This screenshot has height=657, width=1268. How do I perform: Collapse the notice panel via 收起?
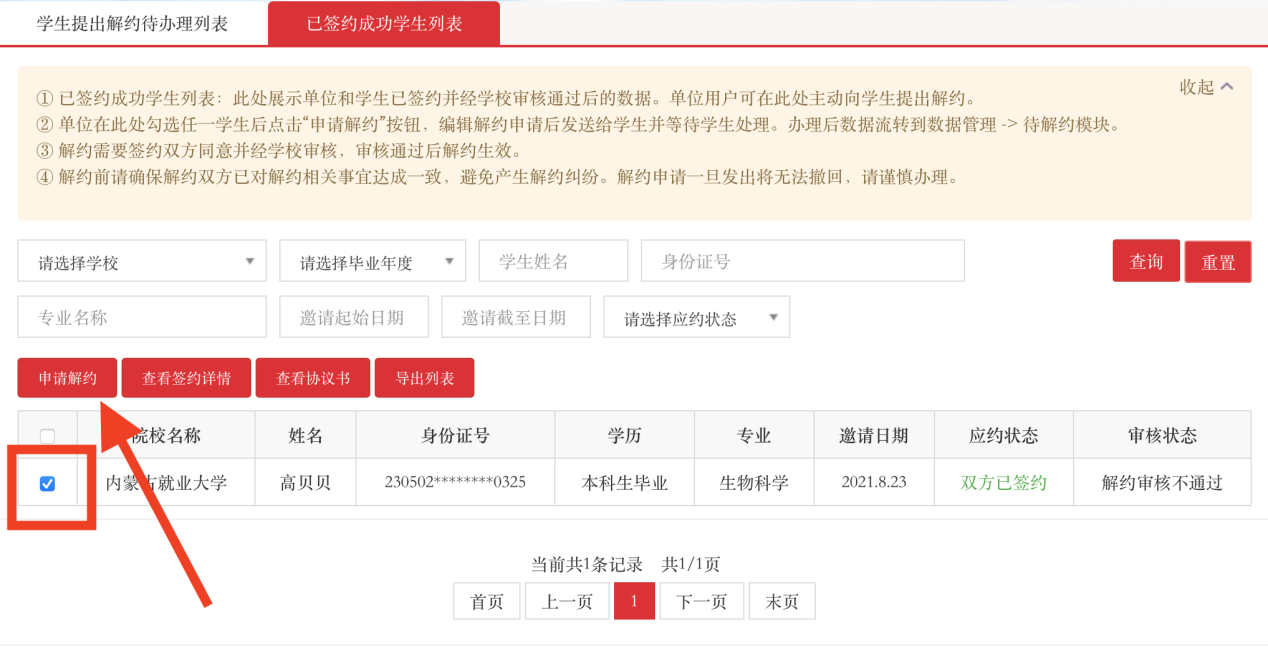(x=1206, y=87)
